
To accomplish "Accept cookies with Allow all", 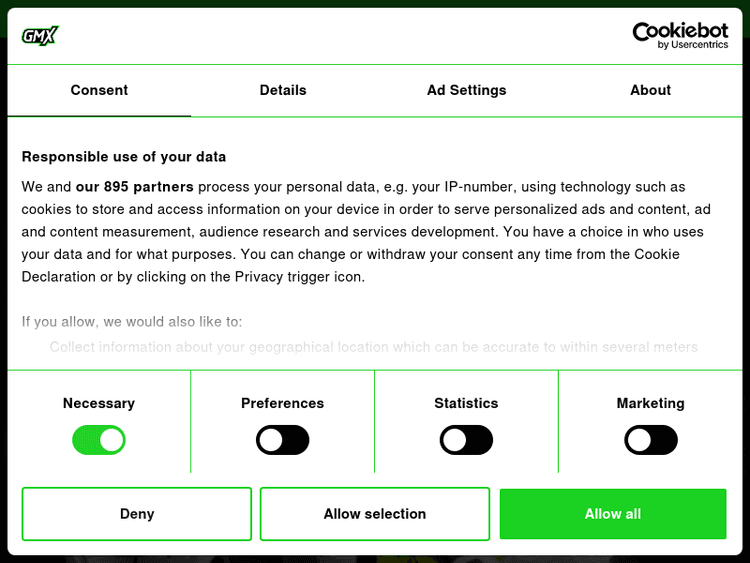I will (x=613, y=514).
